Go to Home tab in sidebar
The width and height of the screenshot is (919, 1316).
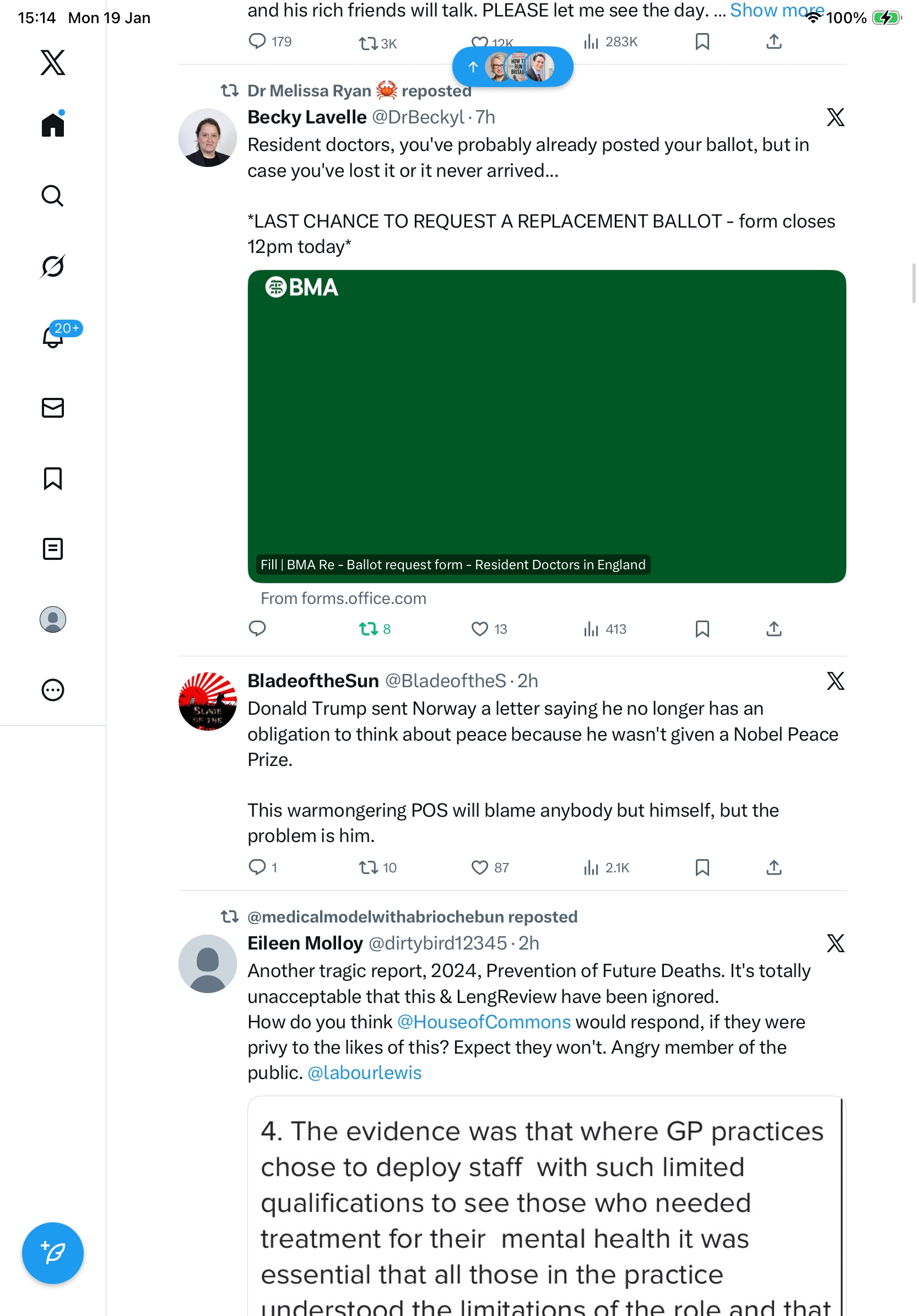(53, 125)
